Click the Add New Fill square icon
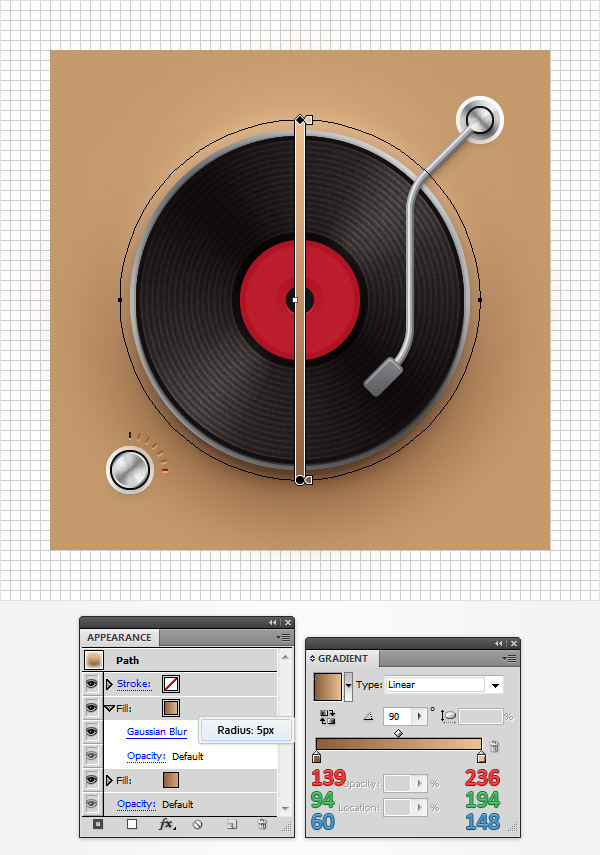The image size is (600, 855). click(132, 824)
